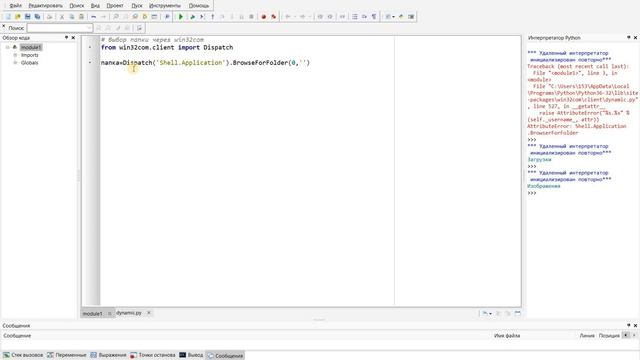Image resolution: width=640 pixels, height=360 pixels.
Task: Find text with the magnifier toolbar icon
Action: click(x=116, y=17)
